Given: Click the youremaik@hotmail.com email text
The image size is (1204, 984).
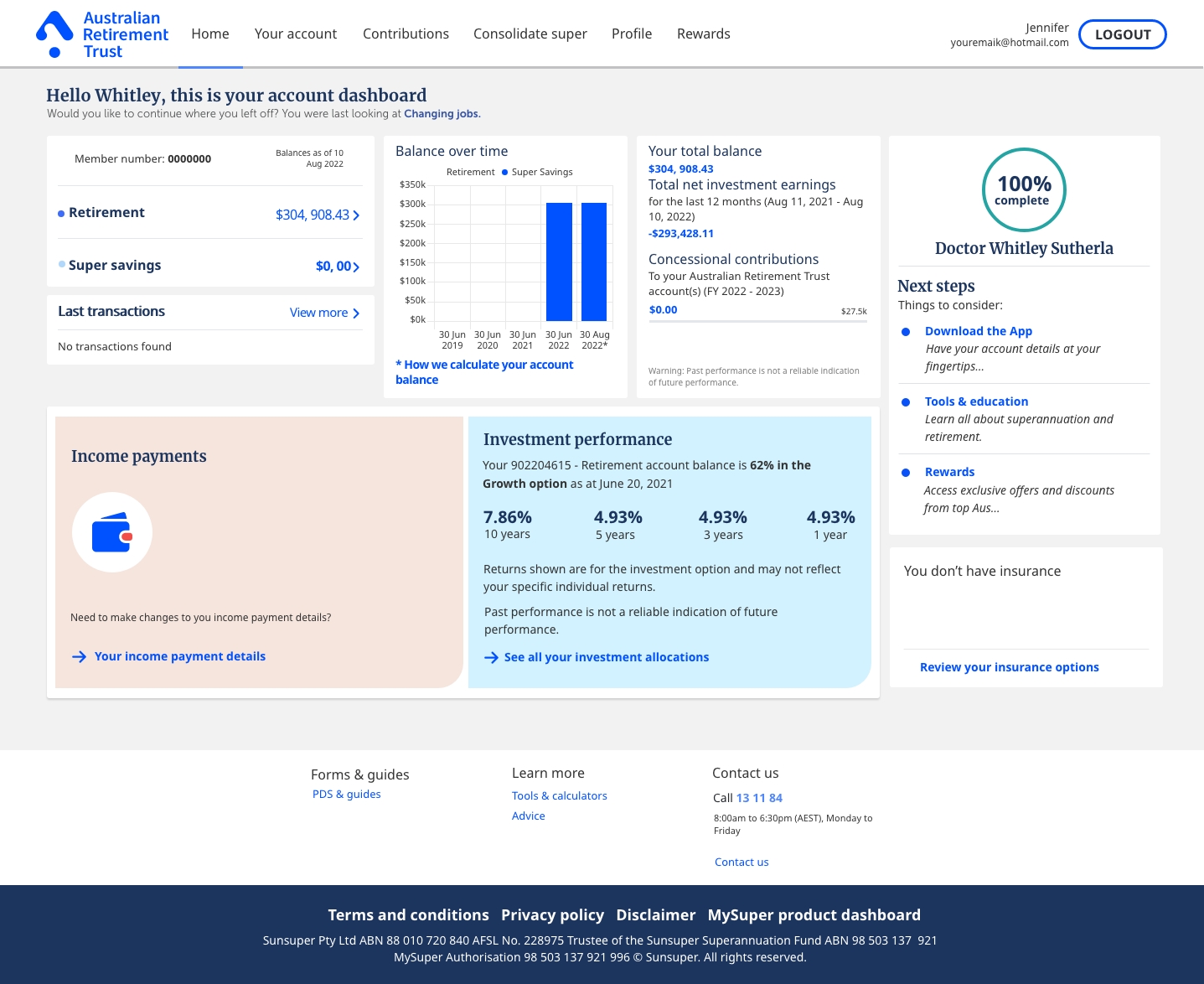Looking at the screenshot, I should (1010, 43).
